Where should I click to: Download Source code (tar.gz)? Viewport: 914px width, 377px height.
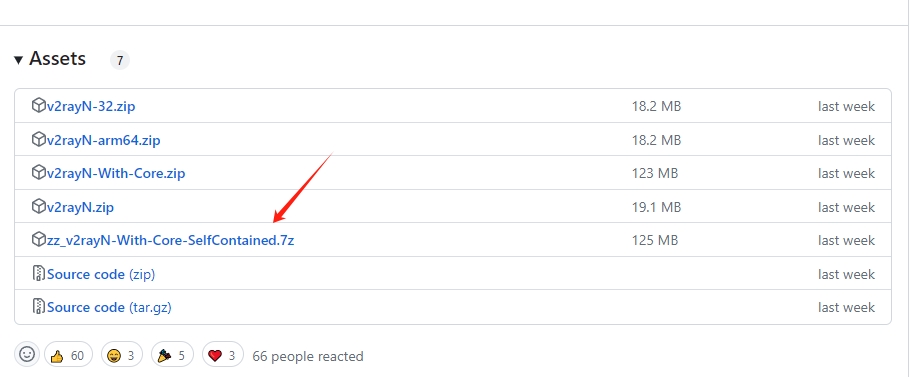pyautogui.click(x=109, y=307)
